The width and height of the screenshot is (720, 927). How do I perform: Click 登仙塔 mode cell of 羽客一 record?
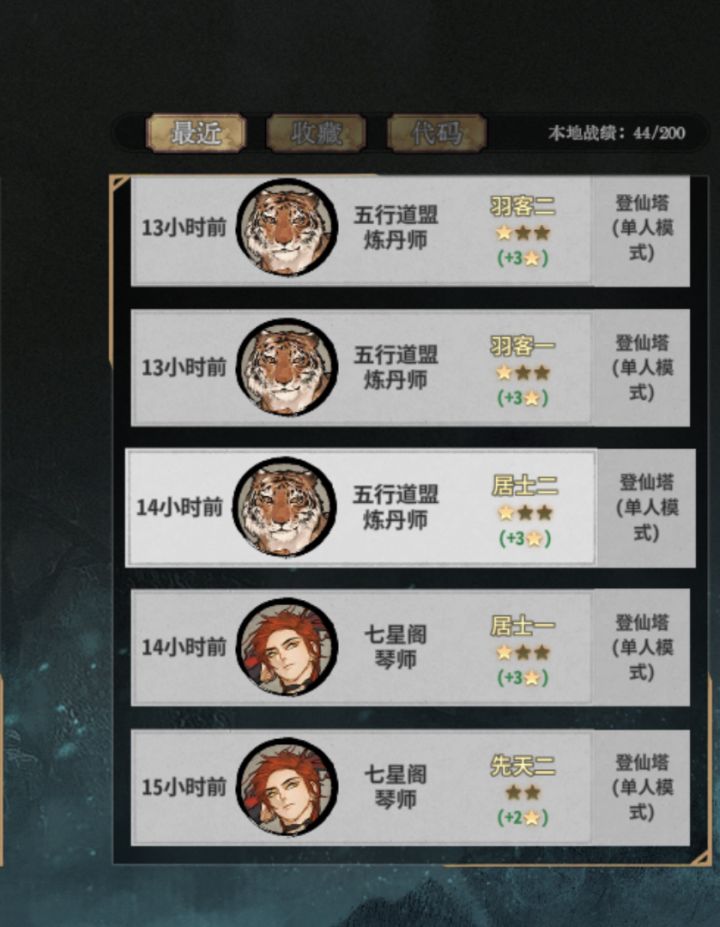point(642,368)
